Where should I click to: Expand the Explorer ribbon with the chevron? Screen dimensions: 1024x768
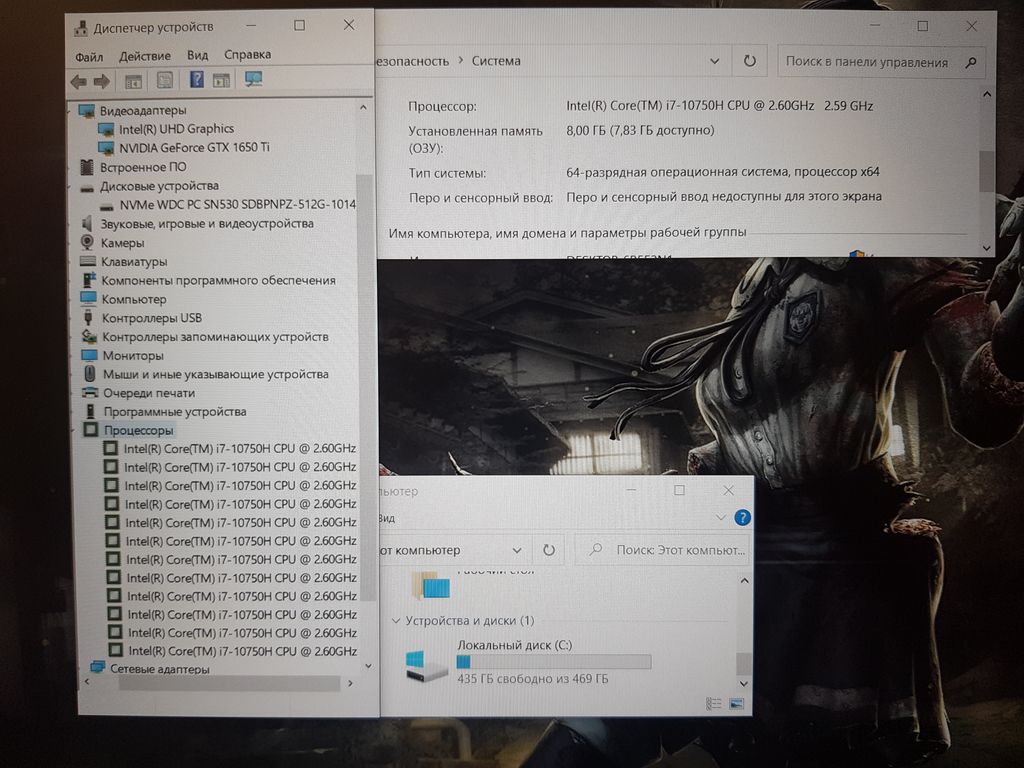721,518
